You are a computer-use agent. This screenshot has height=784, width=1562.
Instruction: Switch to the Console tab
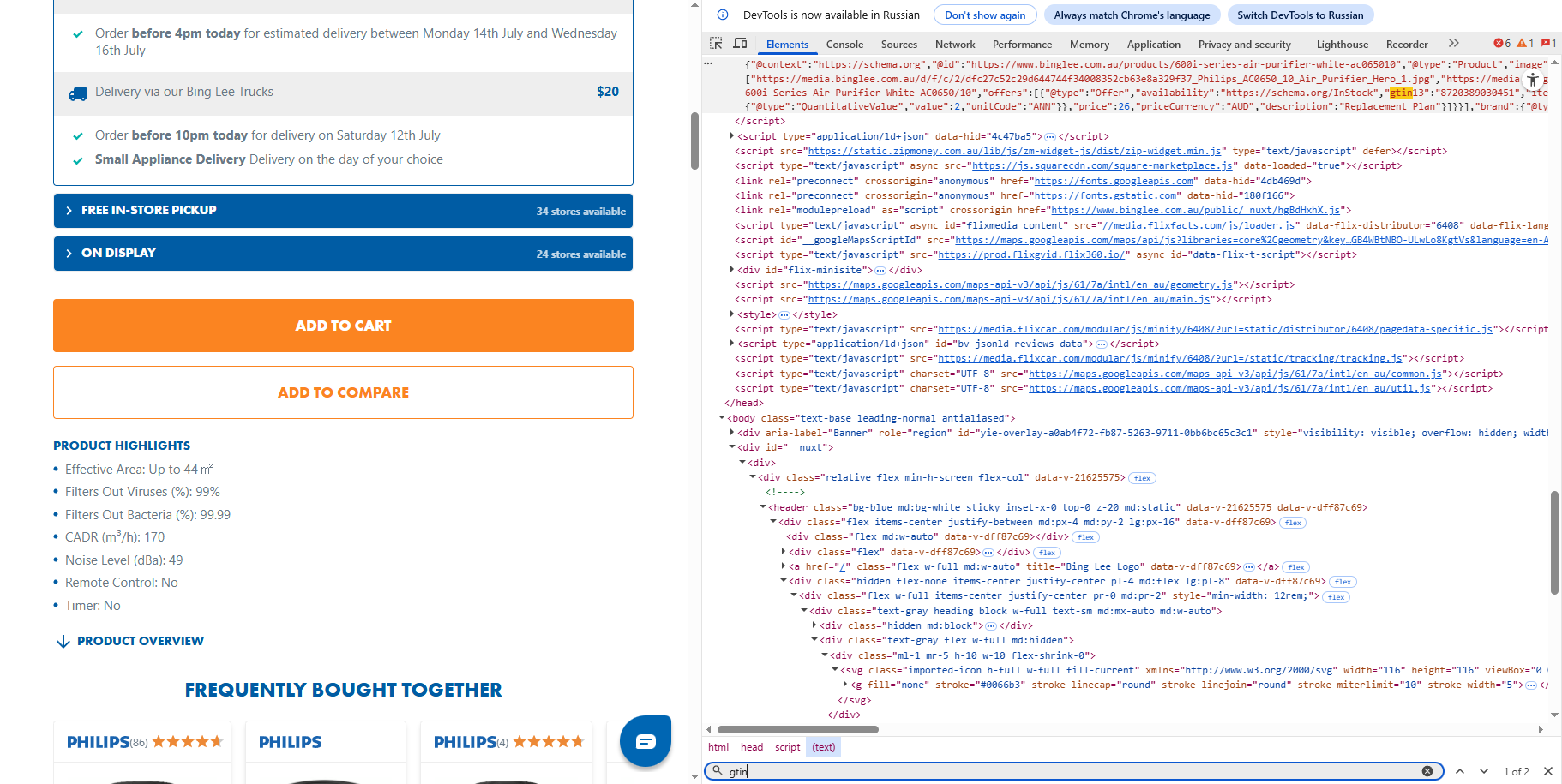click(x=844, y=45)
